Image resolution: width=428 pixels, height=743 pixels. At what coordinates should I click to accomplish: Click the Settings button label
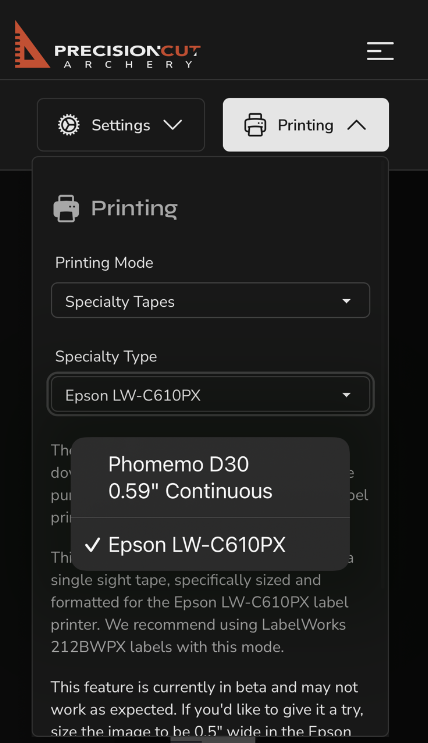click(x=121, y=125)
